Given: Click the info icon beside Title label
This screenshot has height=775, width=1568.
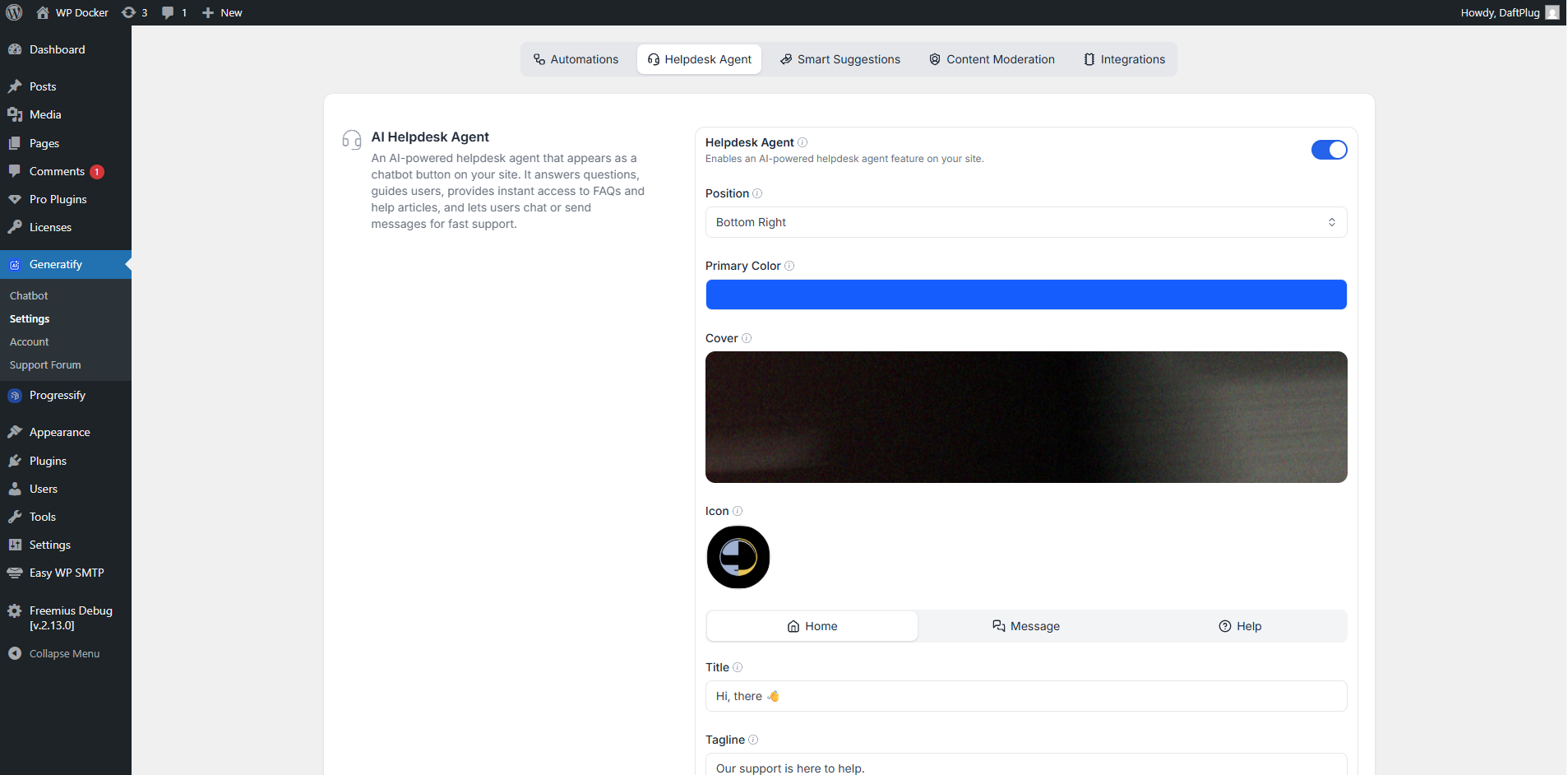Looking at the screenshot, I should 738,667.
